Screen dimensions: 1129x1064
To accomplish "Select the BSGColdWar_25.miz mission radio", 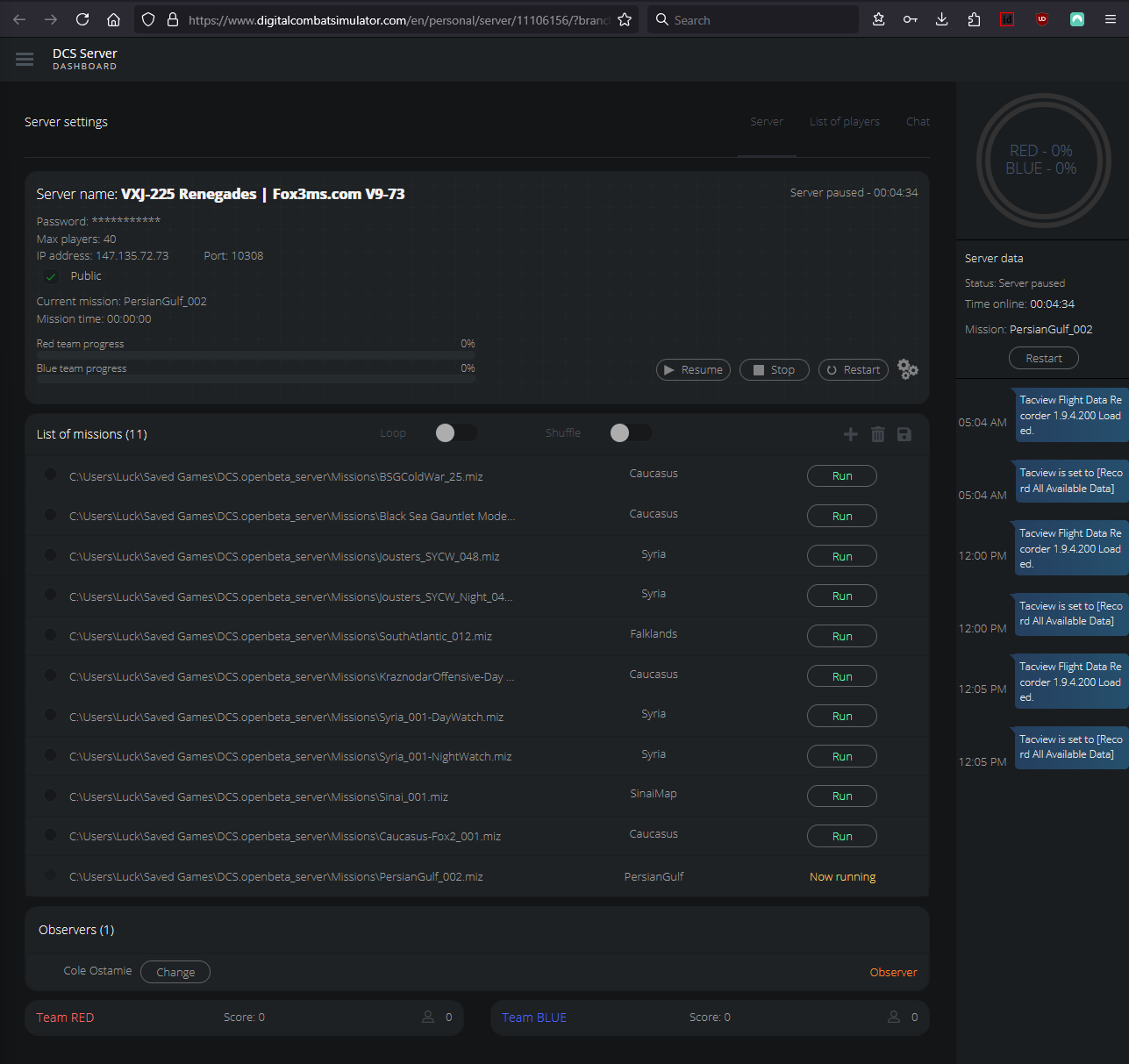I will 50,475.
